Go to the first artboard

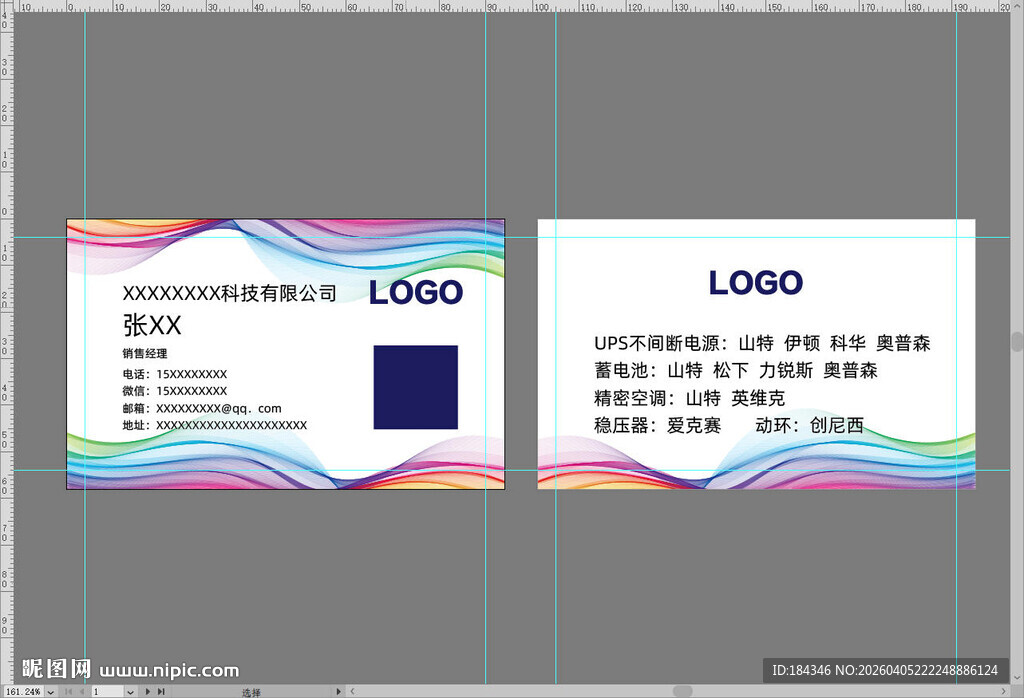pos(68,691)
